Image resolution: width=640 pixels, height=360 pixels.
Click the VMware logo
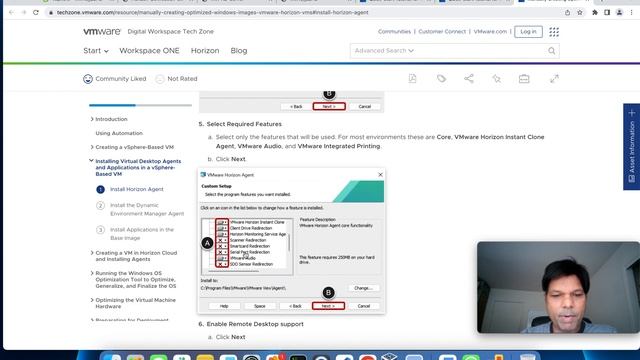[102, 31]
